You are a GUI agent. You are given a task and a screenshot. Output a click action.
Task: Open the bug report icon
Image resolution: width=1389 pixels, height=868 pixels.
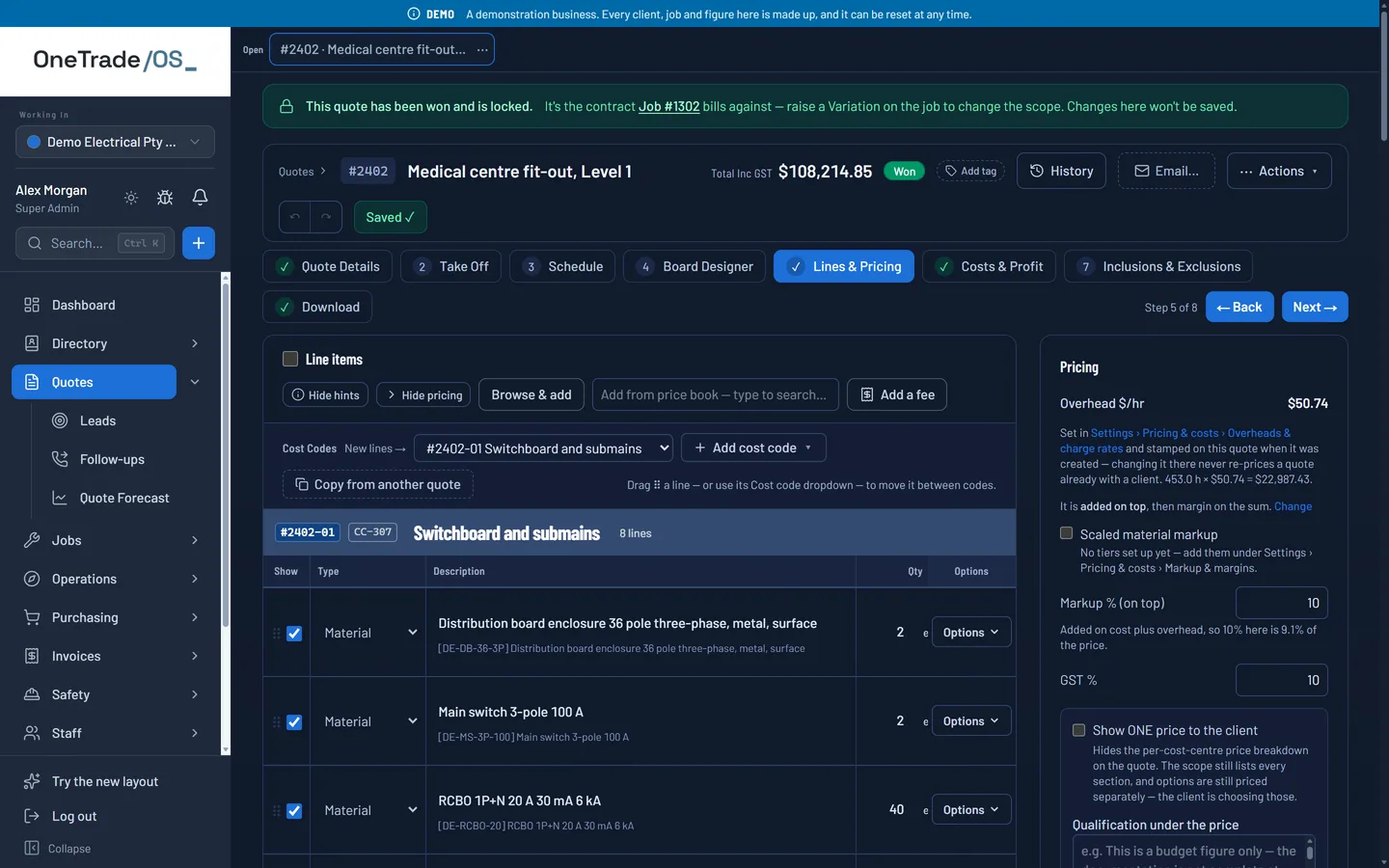pos(165,198)
